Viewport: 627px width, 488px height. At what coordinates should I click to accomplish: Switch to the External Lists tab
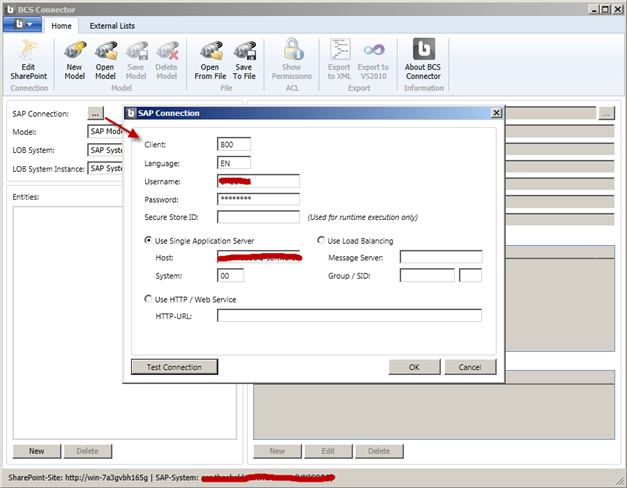[x=112, y=25]
